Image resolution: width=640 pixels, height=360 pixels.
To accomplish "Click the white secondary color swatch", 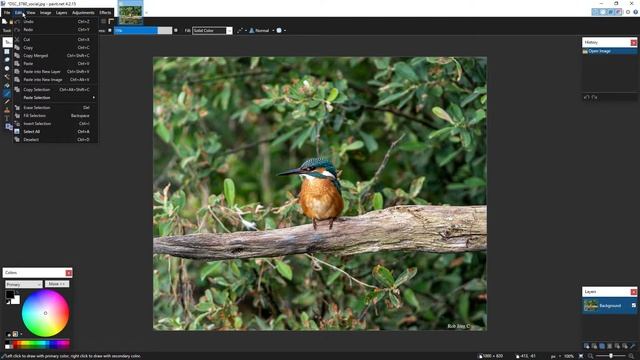I will (x=16, y=300).
